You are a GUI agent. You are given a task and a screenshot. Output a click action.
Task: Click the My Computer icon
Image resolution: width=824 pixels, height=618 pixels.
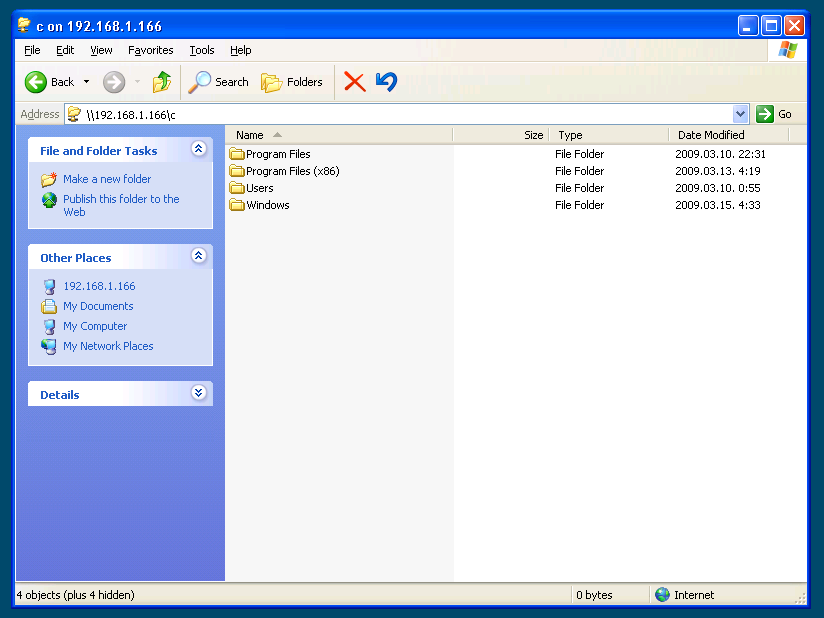point(49,327)
